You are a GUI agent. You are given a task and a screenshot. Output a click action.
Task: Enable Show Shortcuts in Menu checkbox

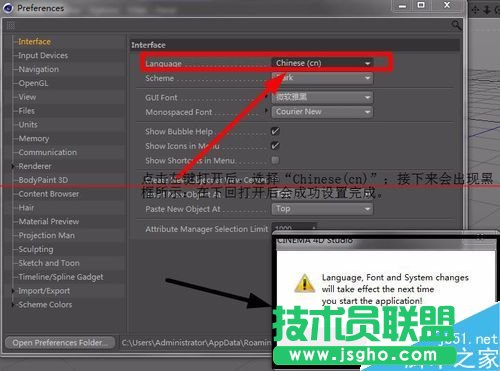pos(275,160)
